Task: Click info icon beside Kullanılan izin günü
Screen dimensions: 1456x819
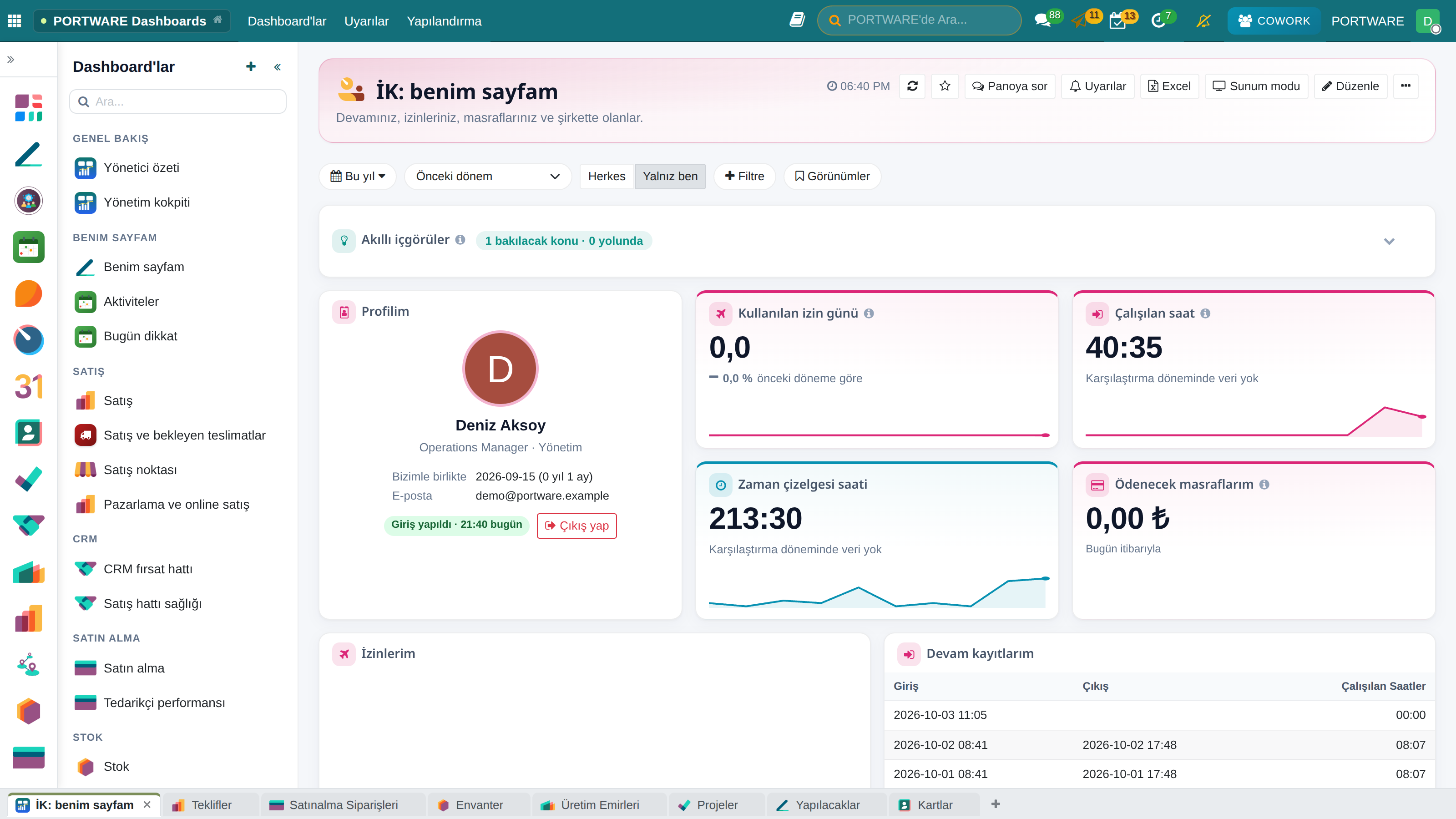Action: pyautogui.click(x=869, y=313)
